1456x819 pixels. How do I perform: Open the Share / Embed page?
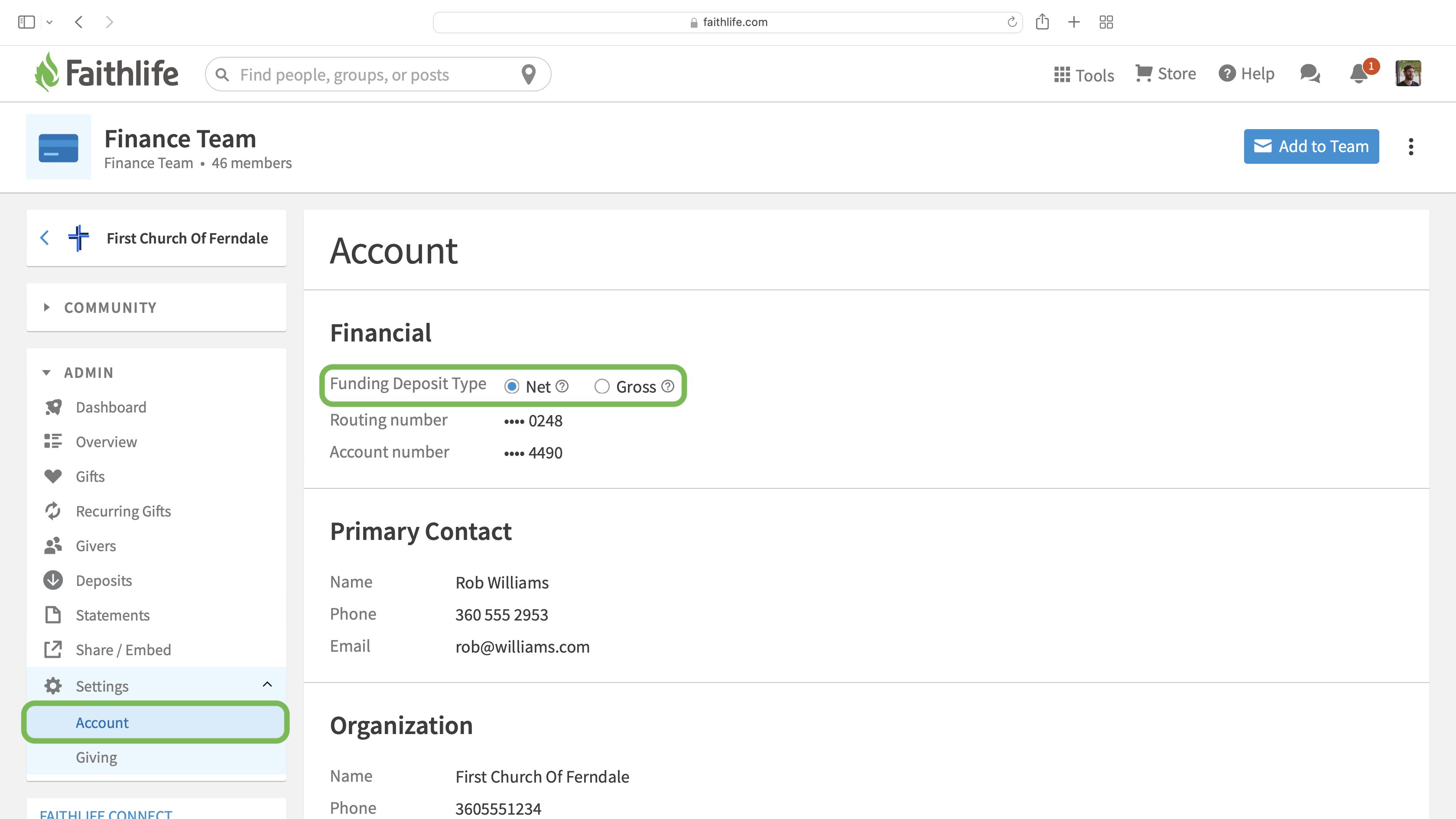click(123, 650)
